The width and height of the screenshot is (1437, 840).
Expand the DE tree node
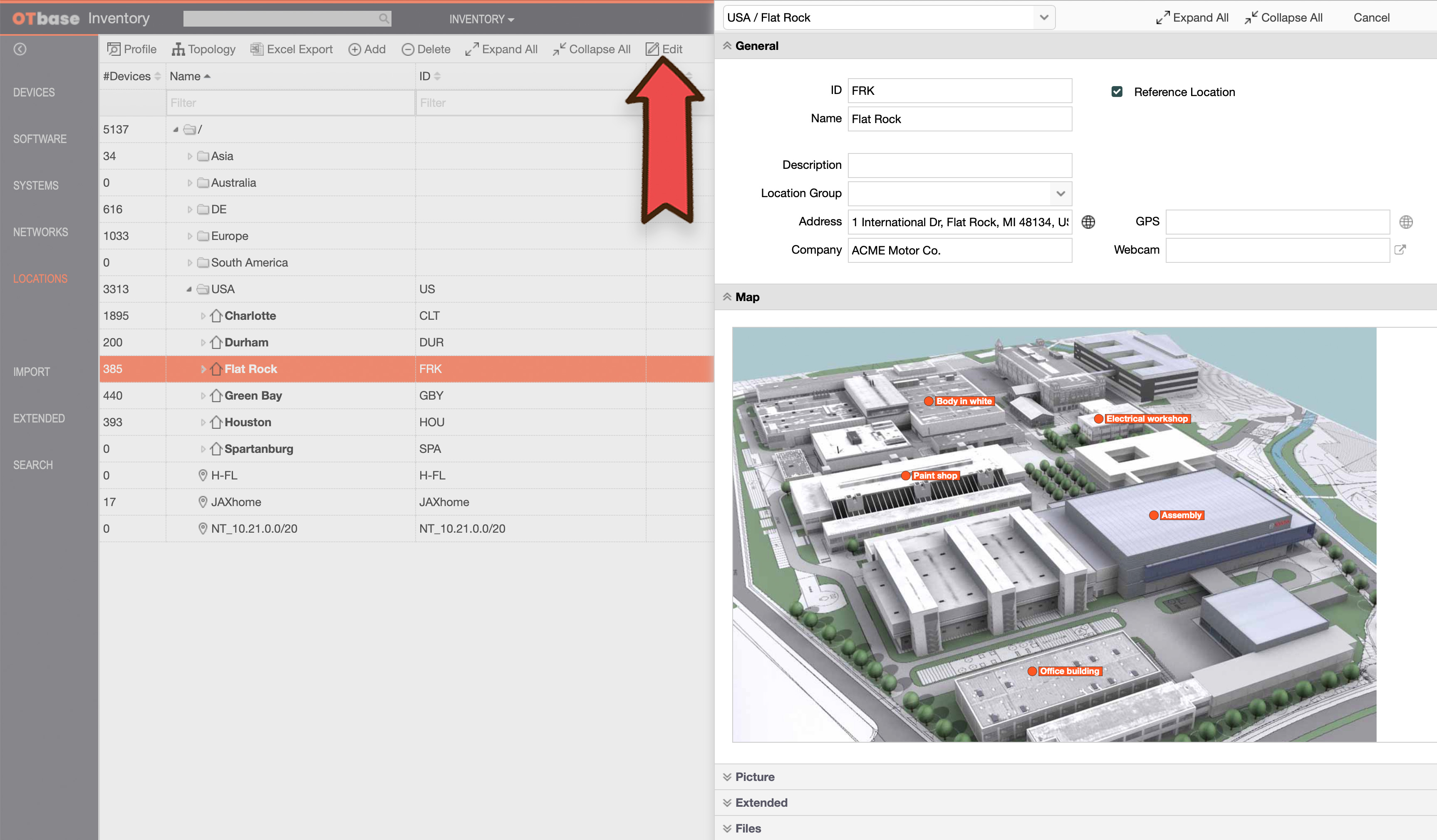click(x=190, y=209)
